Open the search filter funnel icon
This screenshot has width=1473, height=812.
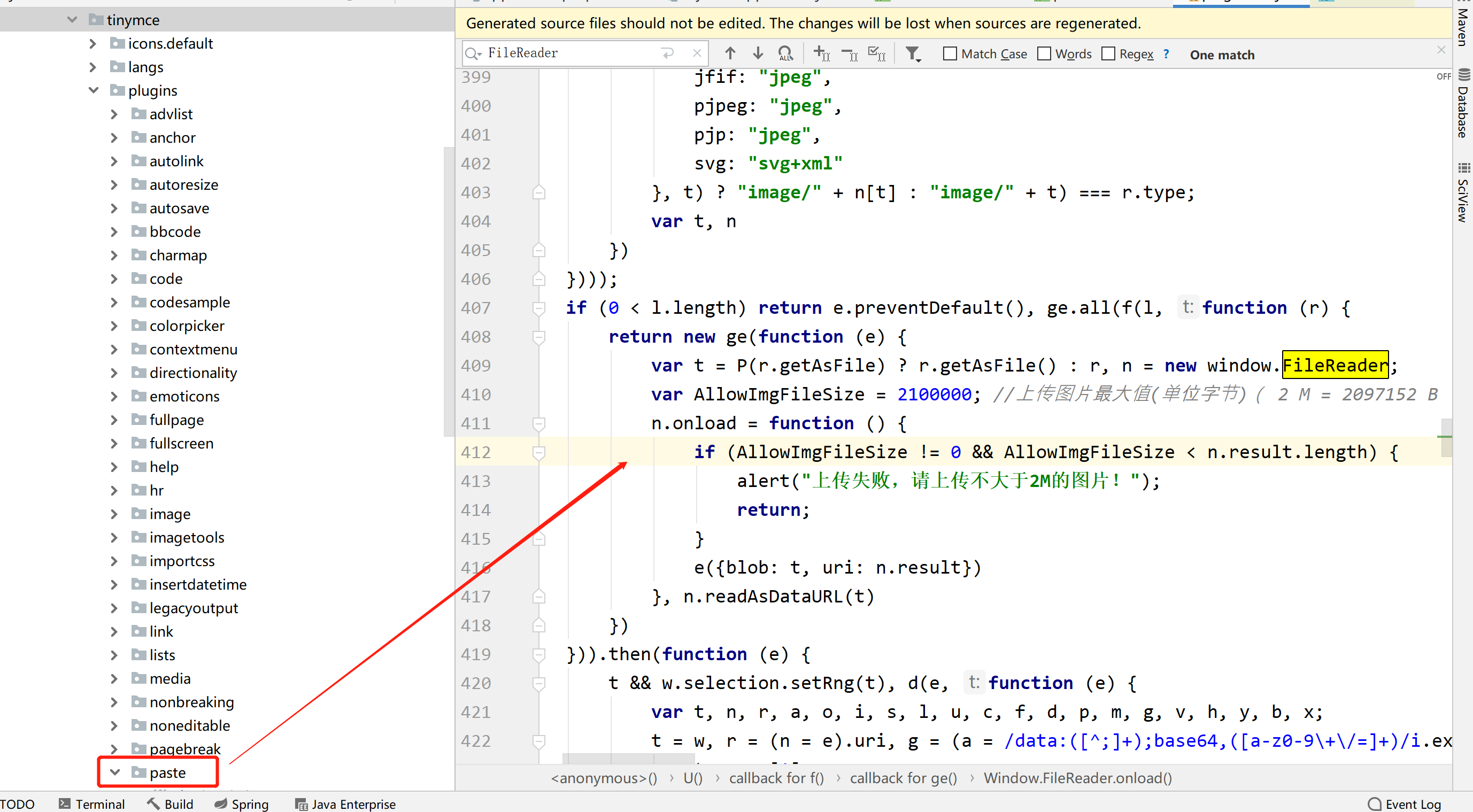click(913, 54)
